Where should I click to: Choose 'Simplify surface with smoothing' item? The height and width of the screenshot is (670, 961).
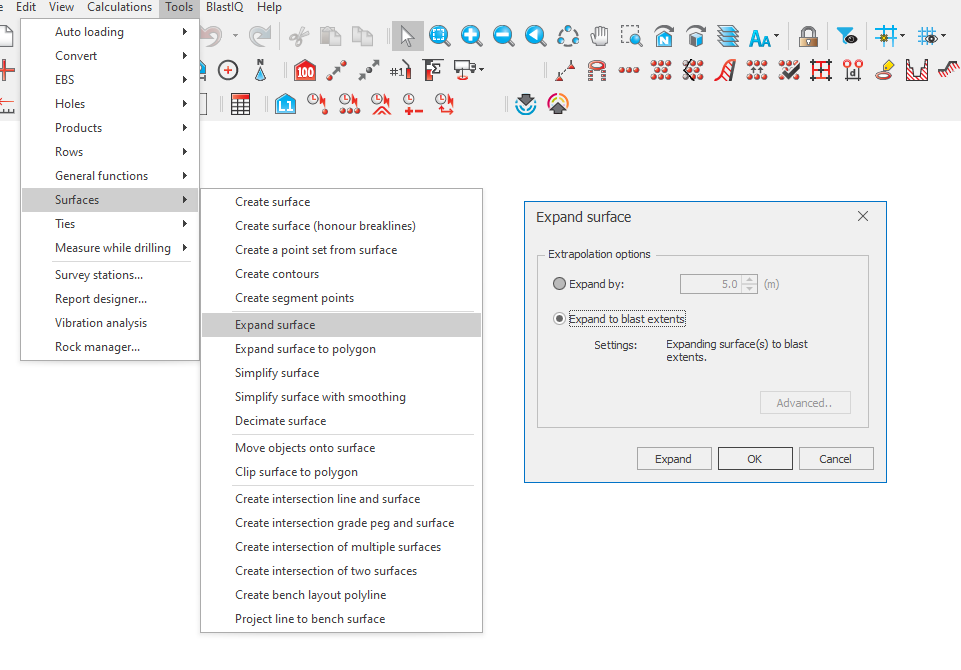[x=341, y=397]
